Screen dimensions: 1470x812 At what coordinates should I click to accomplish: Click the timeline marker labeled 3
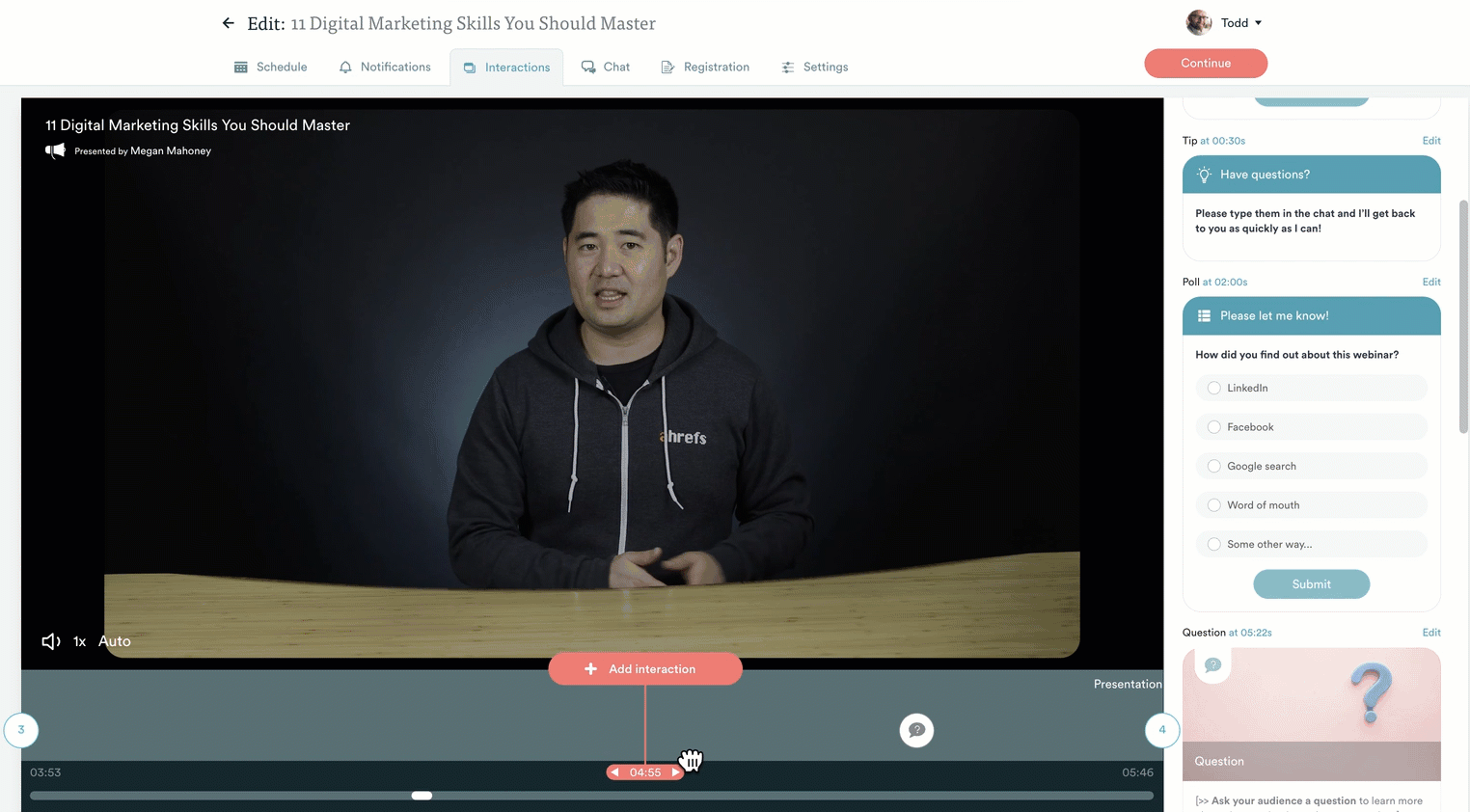tap(21, 730)
